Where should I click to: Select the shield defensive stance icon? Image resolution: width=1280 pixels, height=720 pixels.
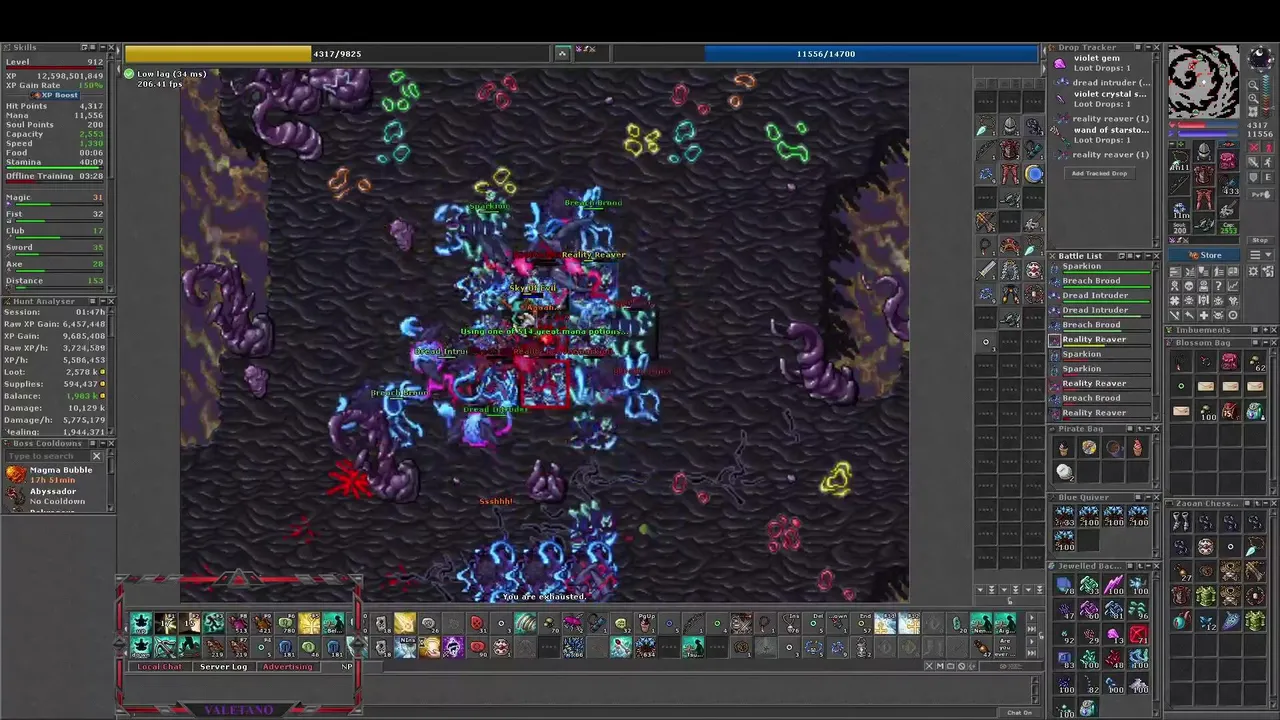click(1253, 177)
